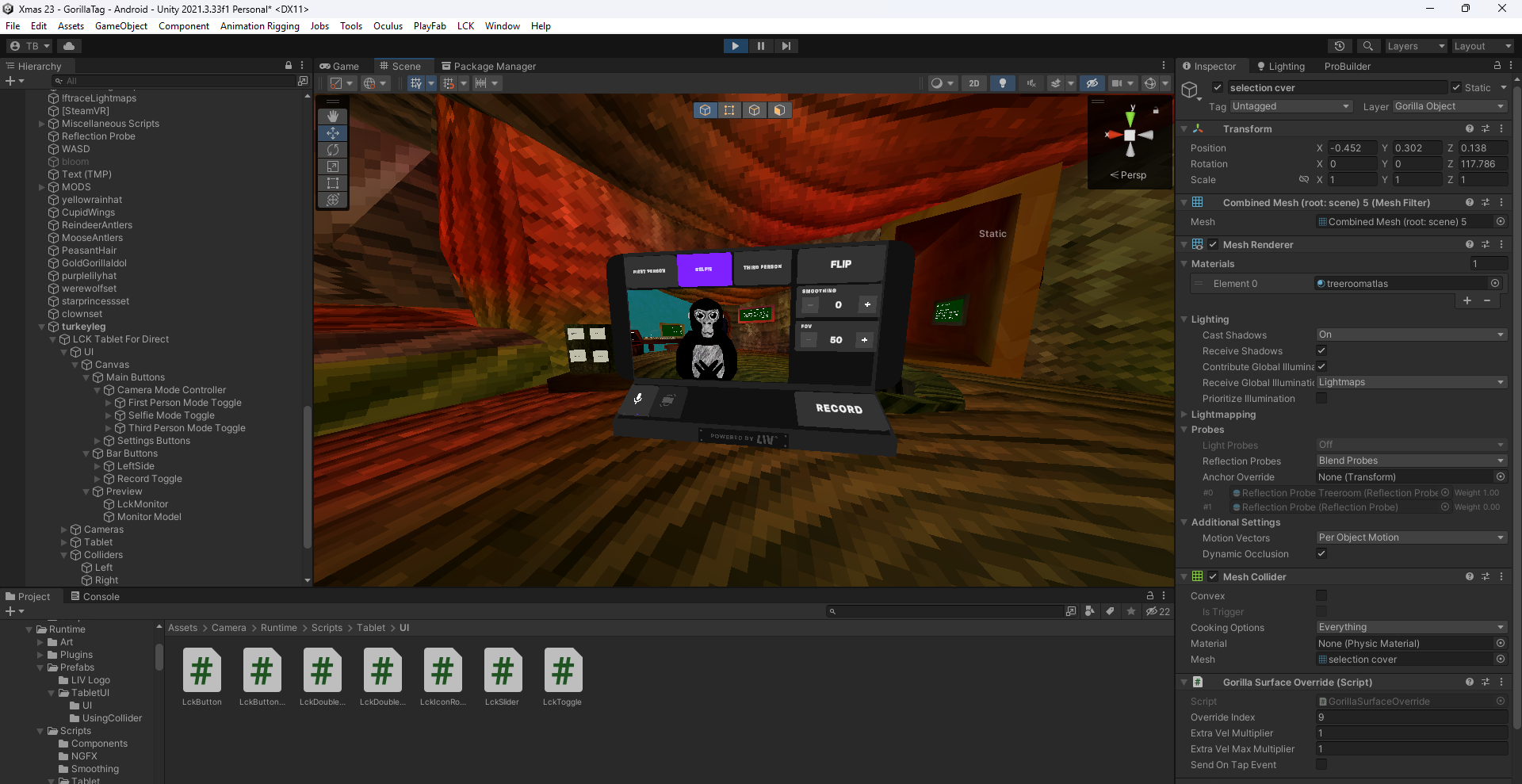Click the Step frame button
1522x784 pixels.
point(786,46)
